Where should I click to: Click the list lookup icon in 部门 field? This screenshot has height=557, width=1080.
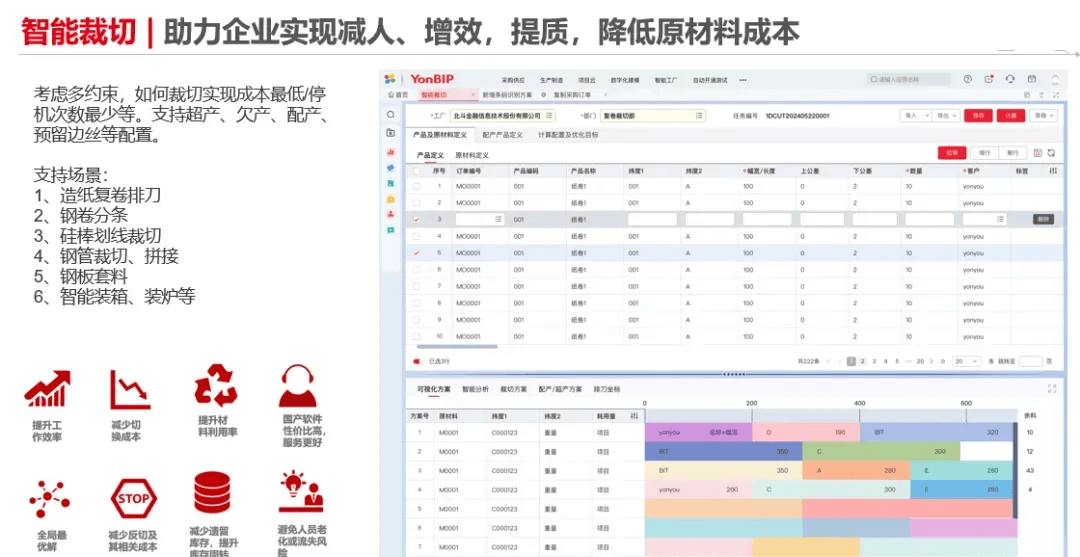[x=699, y=116]
